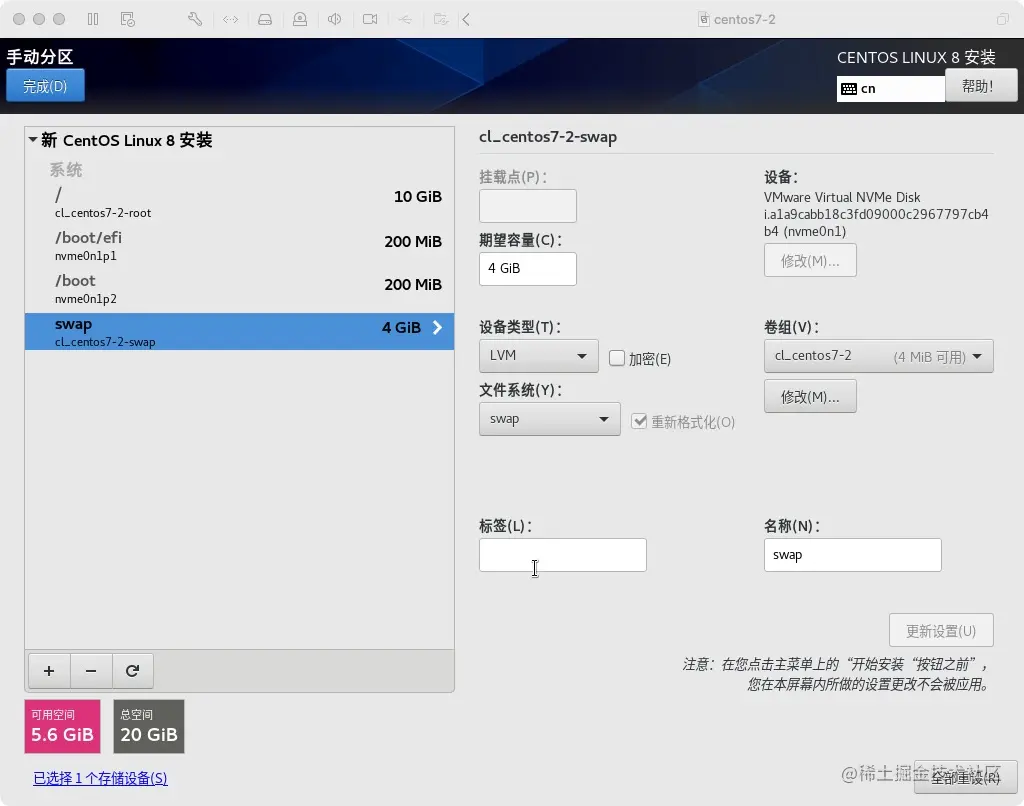
Task: Click the 系统 section label
Action: (x=66, y=170)
